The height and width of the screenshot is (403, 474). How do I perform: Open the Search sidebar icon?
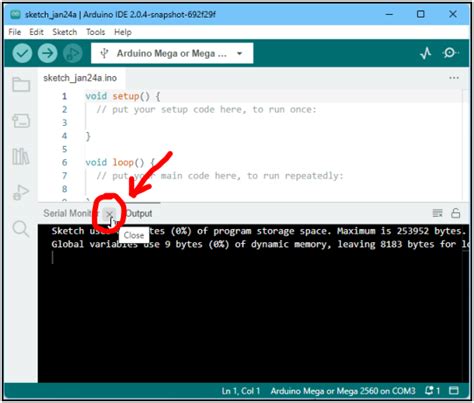21,229
